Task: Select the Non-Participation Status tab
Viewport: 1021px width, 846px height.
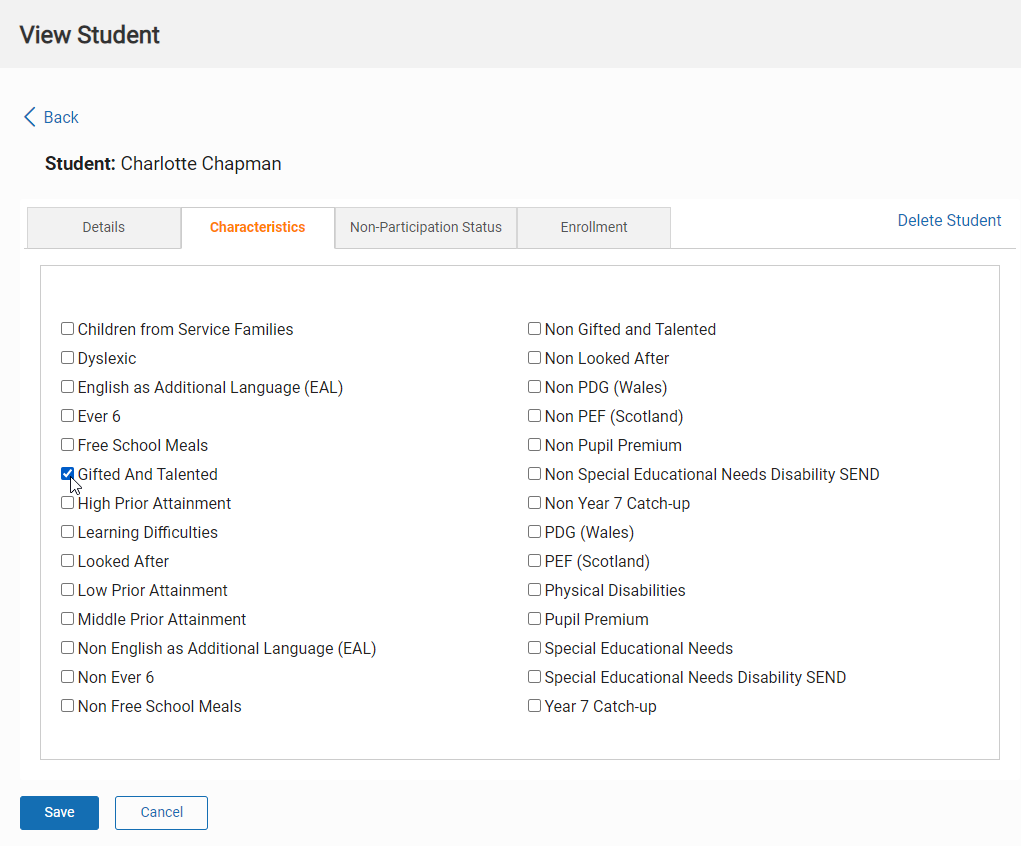Action: (425, 227)
